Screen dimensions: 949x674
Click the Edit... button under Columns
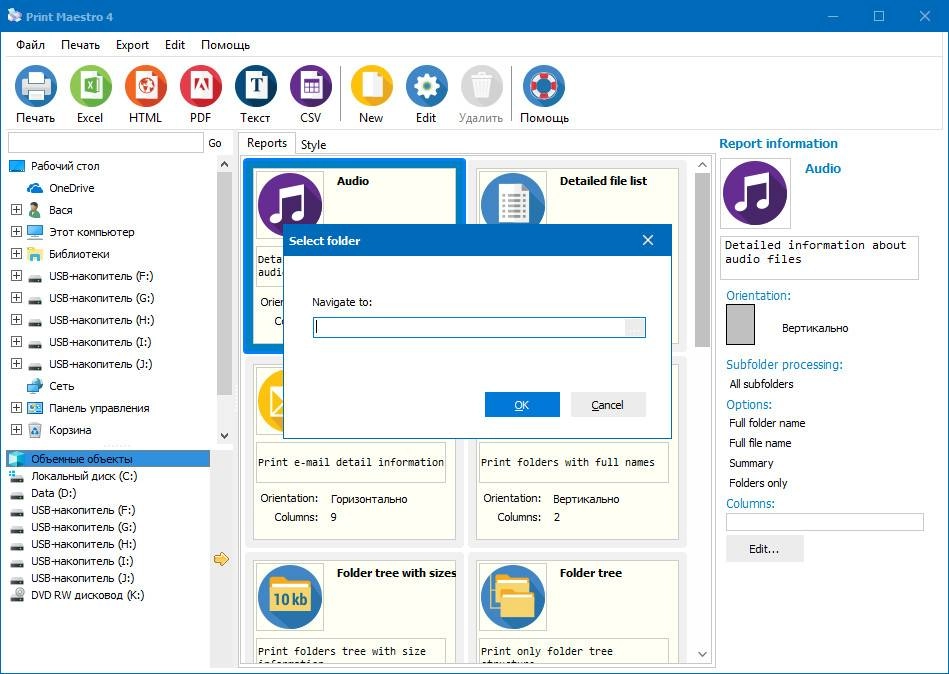click(x=764, y=549)
